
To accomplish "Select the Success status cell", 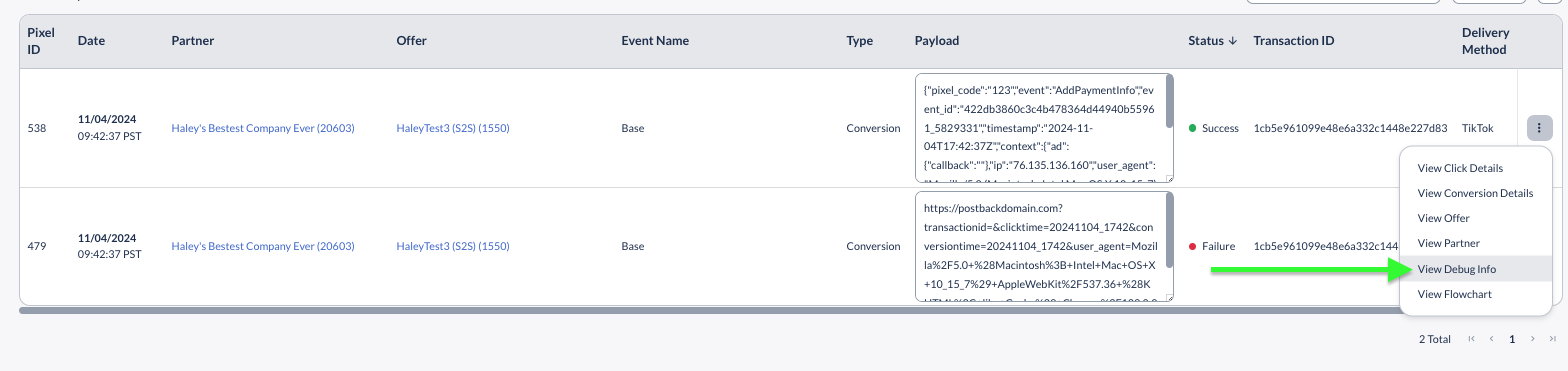I will 1213,128.
